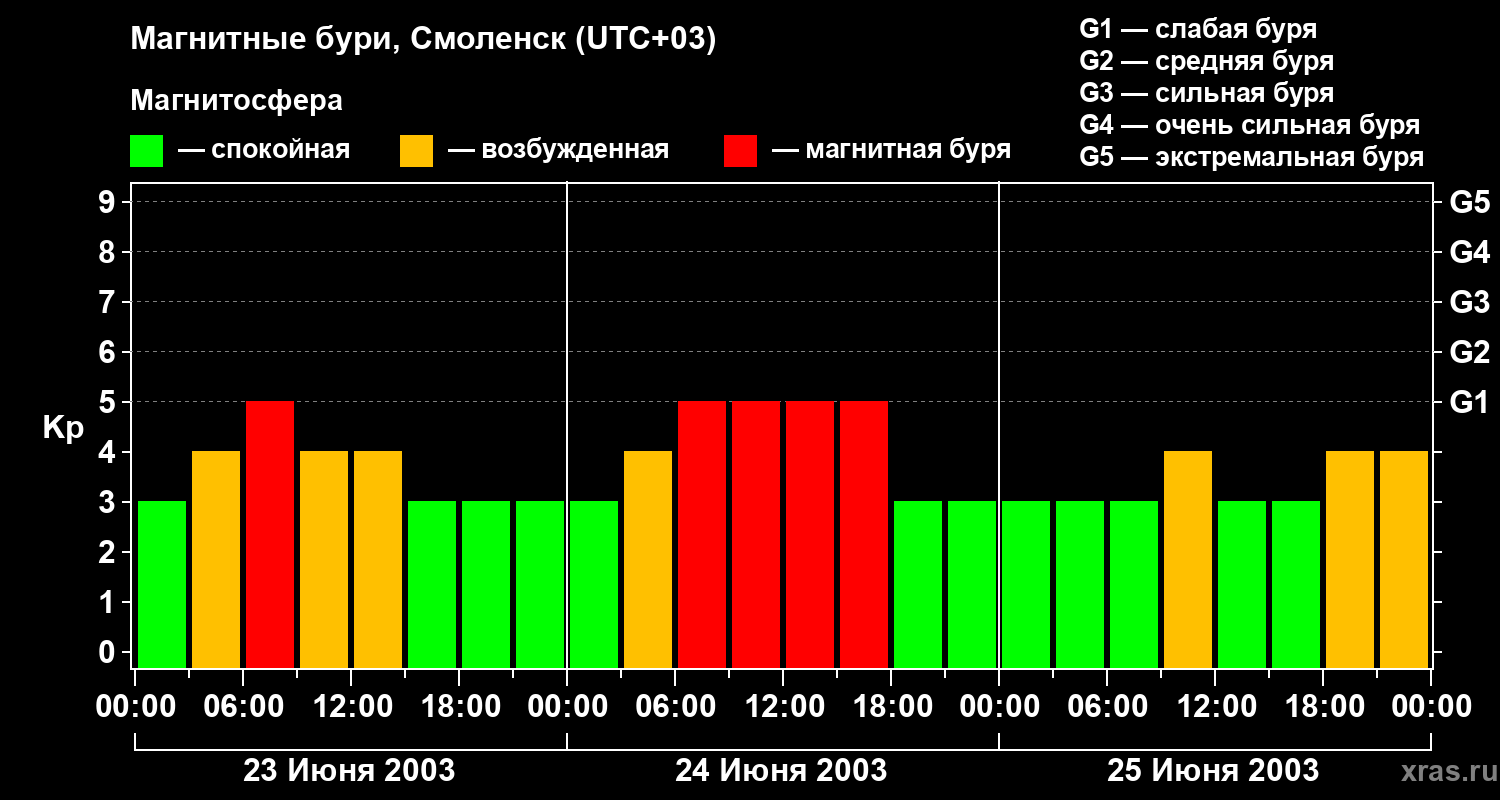Select the yellow bar 21:00–00:00 on 25 Июня
1500x800 pixels.
point(1404,559)
